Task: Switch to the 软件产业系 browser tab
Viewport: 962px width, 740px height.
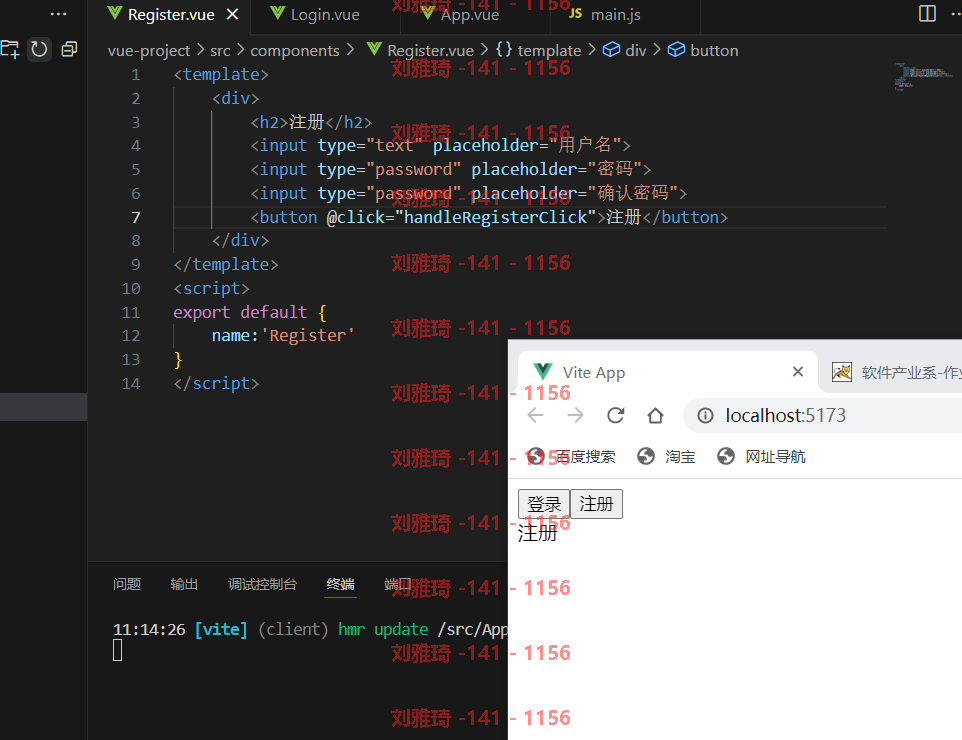Action: point(896,372)
